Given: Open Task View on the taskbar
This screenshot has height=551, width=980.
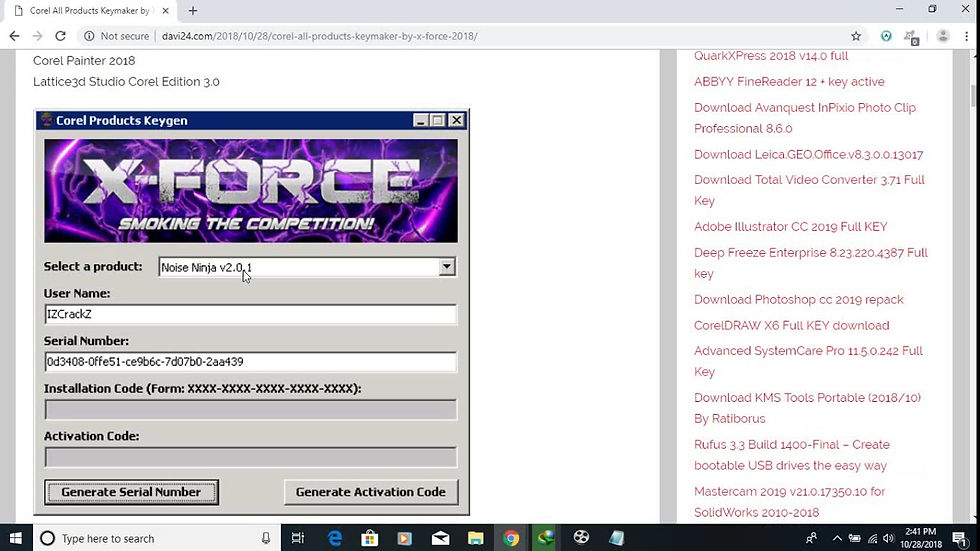Looking at the screenshot, I should pos(298,538).
